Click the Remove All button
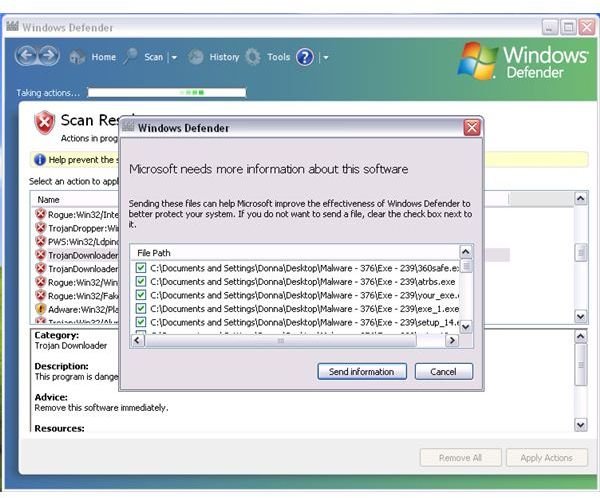Viewport: 600px width, 498px height. (x=460, y=457)
